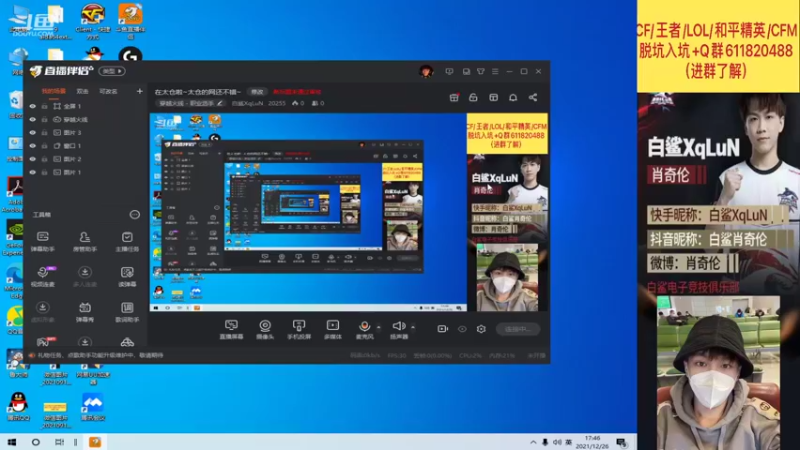Toggle lock on 窗口 1 source

click(x=44, y=146)
